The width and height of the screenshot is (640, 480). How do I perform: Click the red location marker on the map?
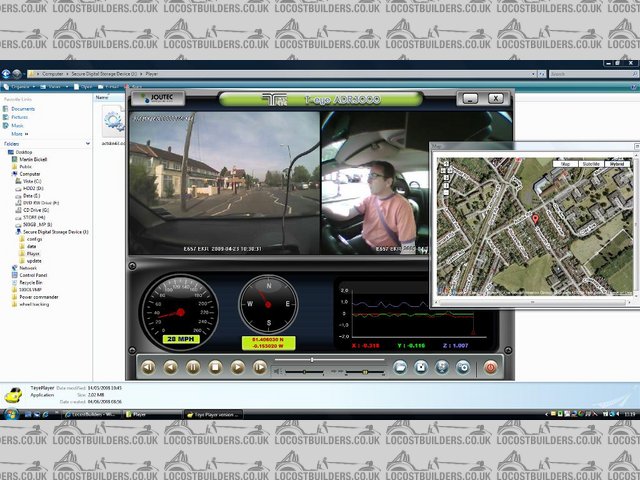point(534,218)
